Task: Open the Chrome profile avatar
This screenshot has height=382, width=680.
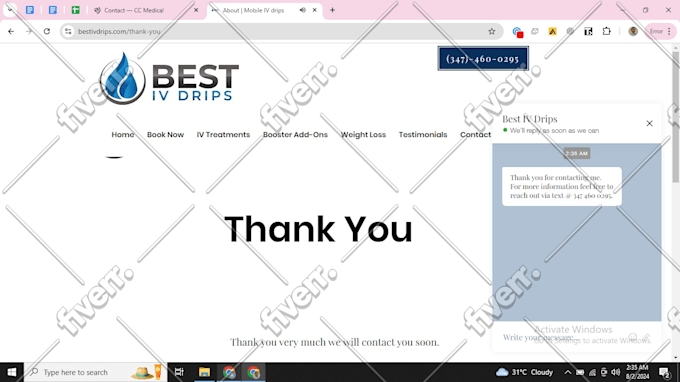Action: click(x=633, y=31)
